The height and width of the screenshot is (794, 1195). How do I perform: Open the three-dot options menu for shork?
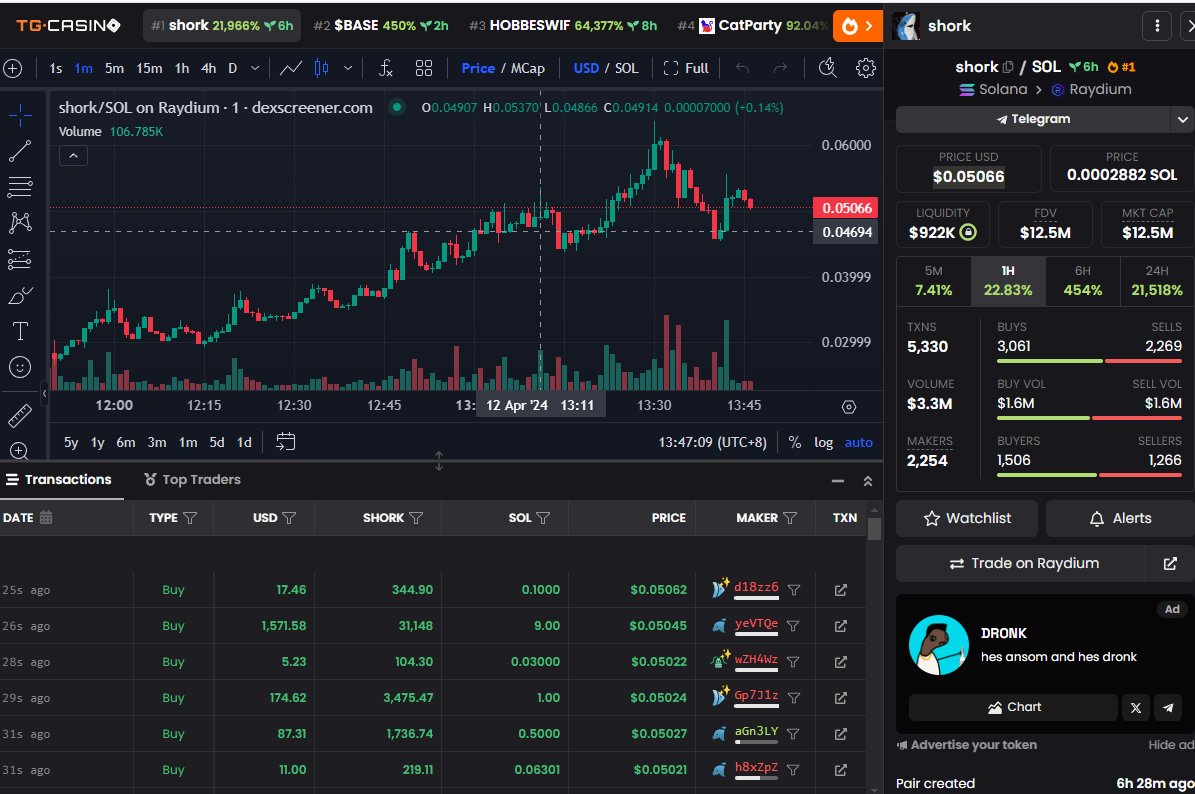coord(1157,26)
